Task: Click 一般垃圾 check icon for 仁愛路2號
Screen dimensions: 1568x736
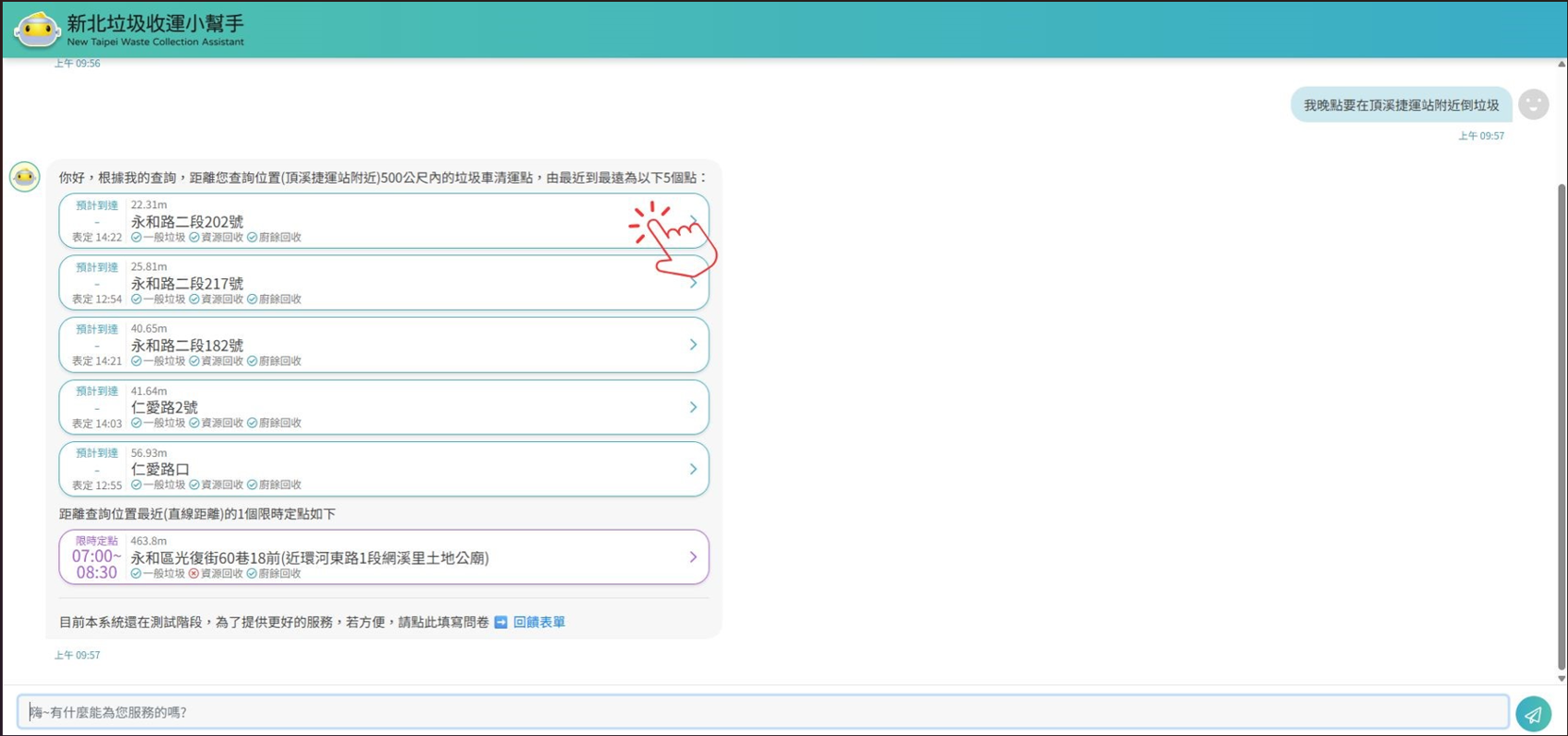Action: [x=136, y=423]
